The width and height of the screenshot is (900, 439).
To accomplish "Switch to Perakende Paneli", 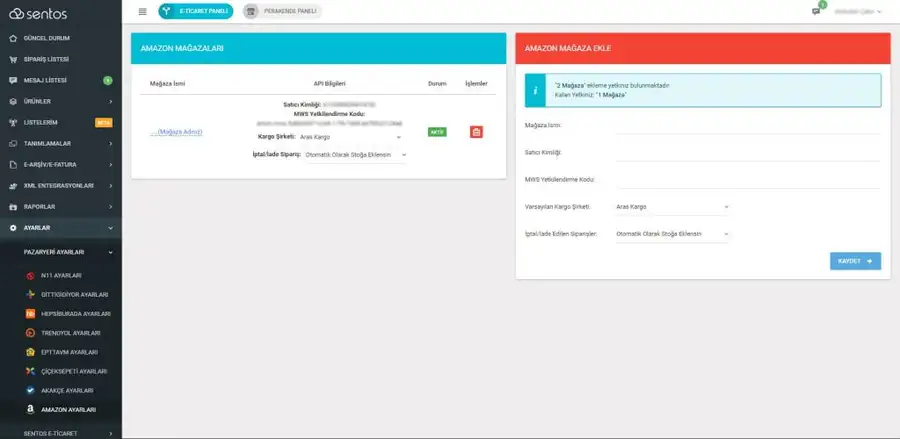I will pos(282,11).
